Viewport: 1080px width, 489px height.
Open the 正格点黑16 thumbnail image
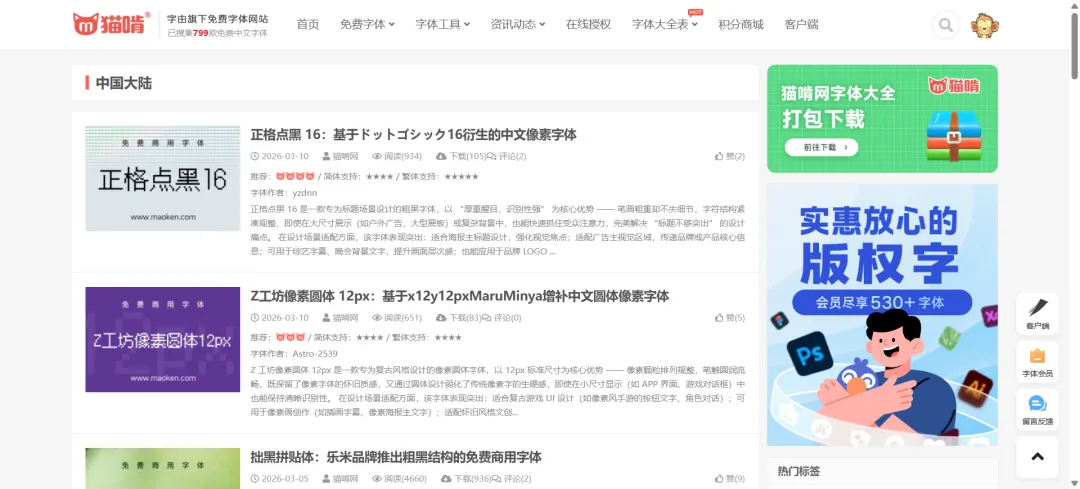pyautogui.click(x=163, y=178)
